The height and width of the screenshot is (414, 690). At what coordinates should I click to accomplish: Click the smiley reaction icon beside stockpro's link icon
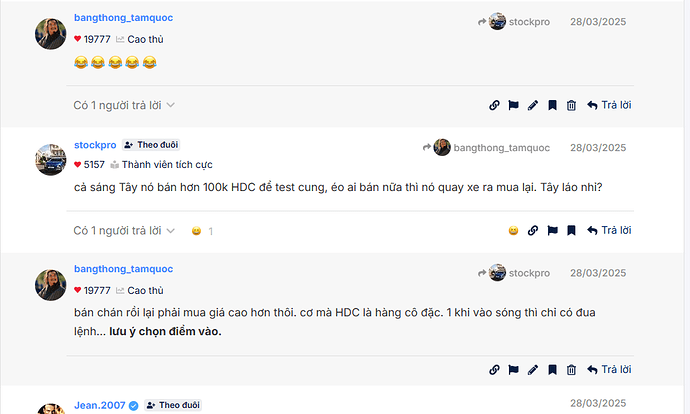pos(513,231)
